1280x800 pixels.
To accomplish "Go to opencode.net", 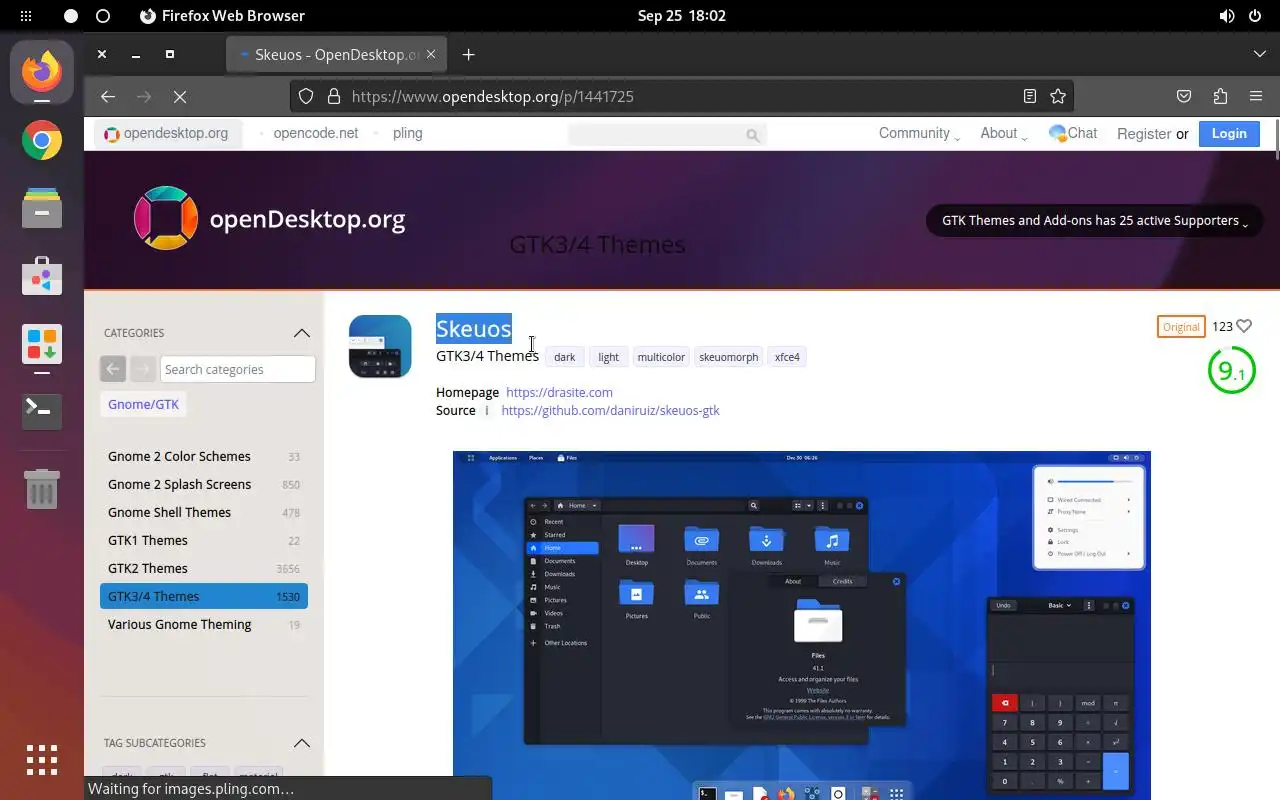I will click(x=315, y=133).
